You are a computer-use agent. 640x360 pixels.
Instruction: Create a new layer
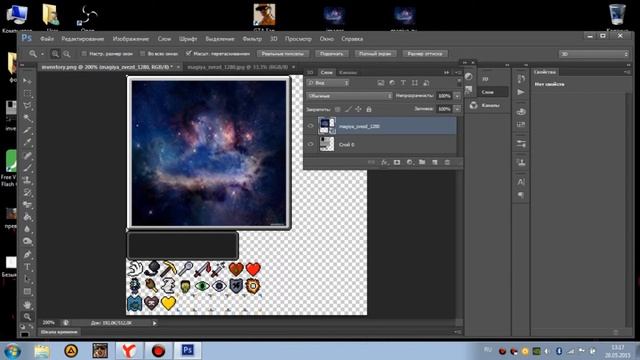435,162
